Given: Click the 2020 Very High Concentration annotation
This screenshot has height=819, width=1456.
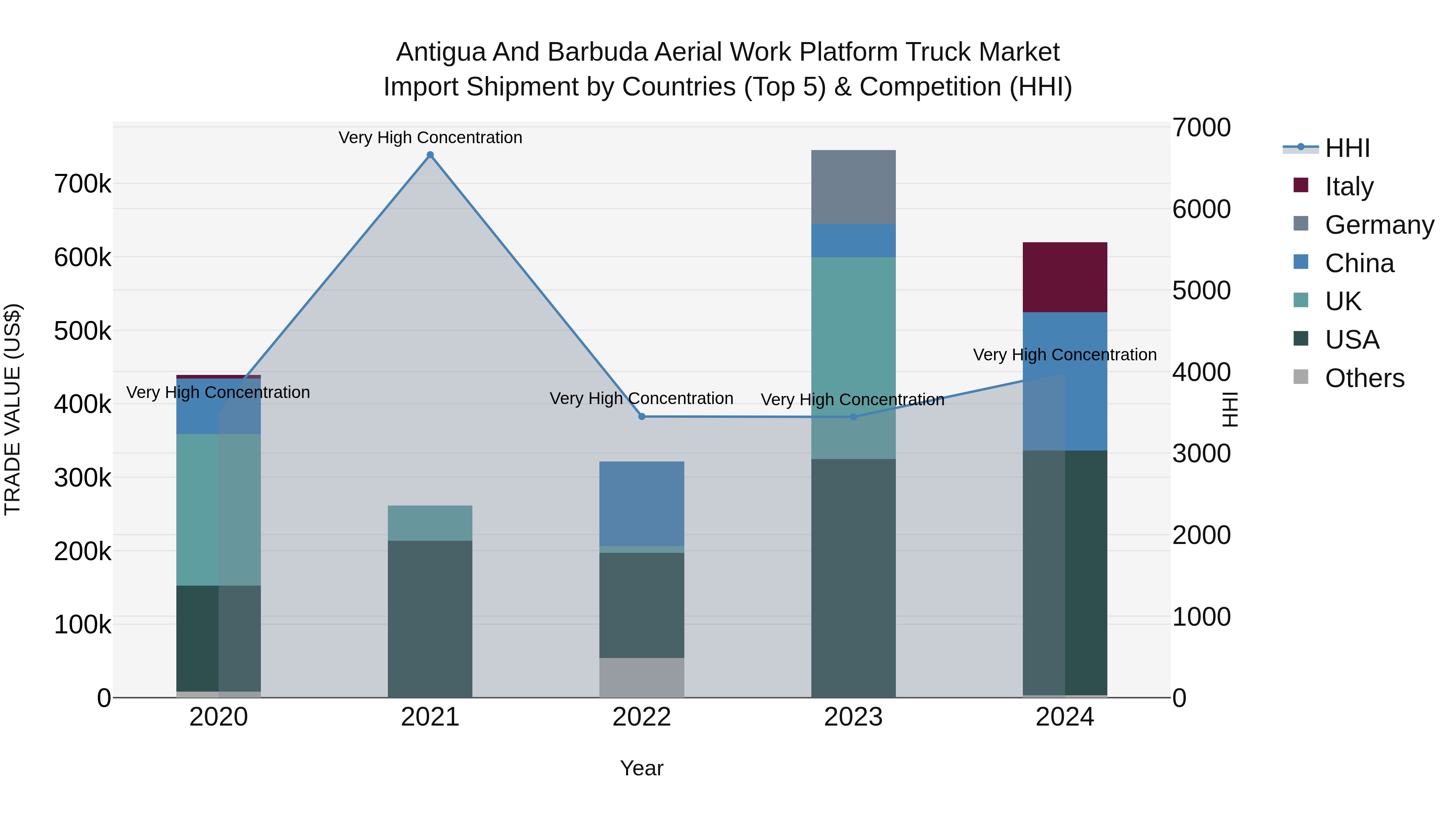Looking at the screenshot, I should [218, 392].
